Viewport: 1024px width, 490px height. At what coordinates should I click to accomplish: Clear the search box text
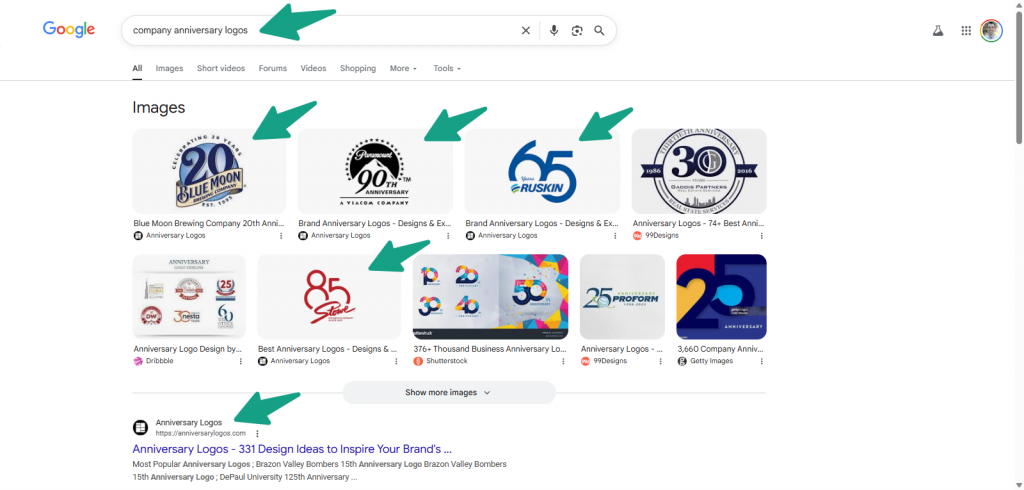[526, 31]
